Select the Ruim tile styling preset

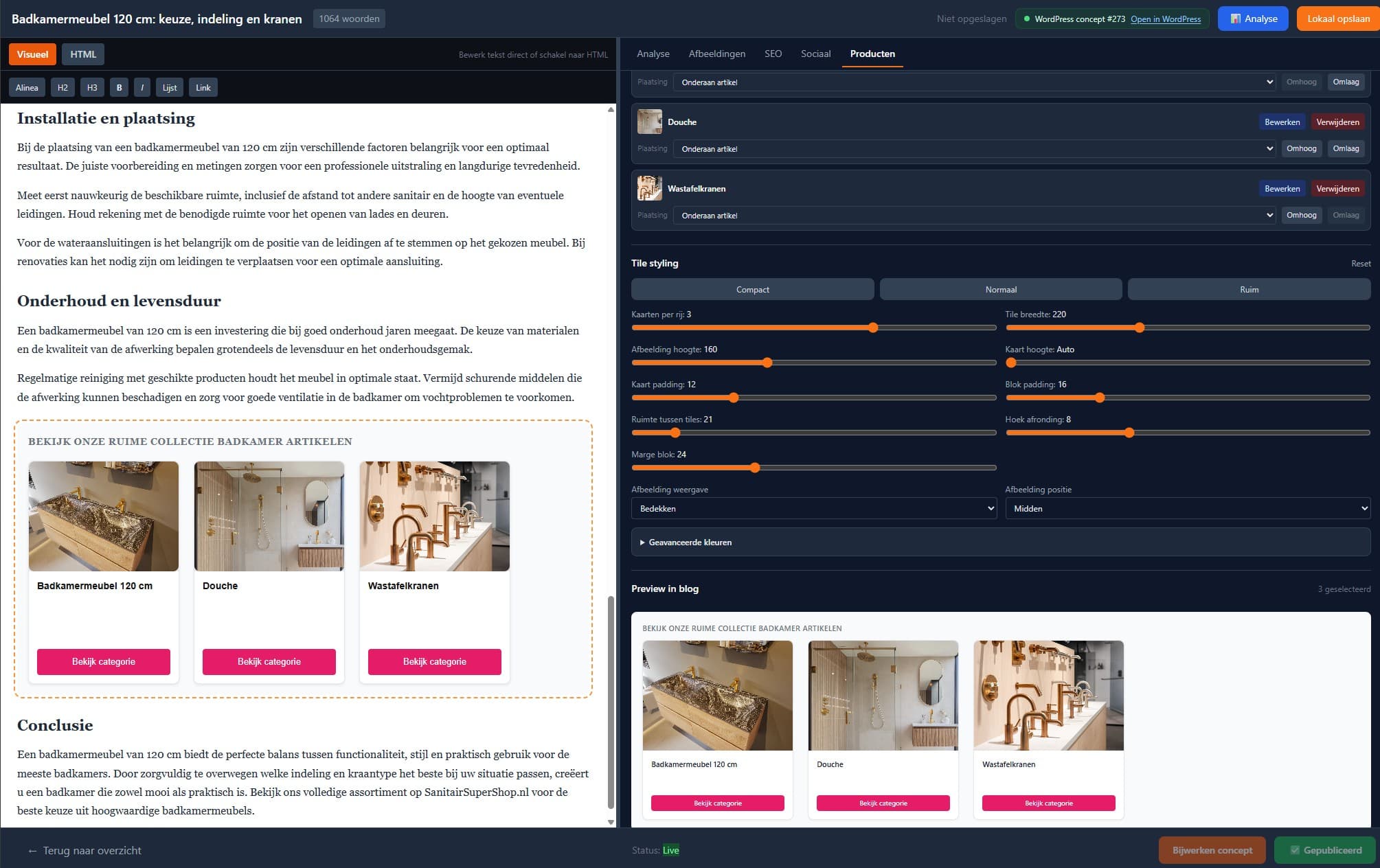pos(1249,289)
